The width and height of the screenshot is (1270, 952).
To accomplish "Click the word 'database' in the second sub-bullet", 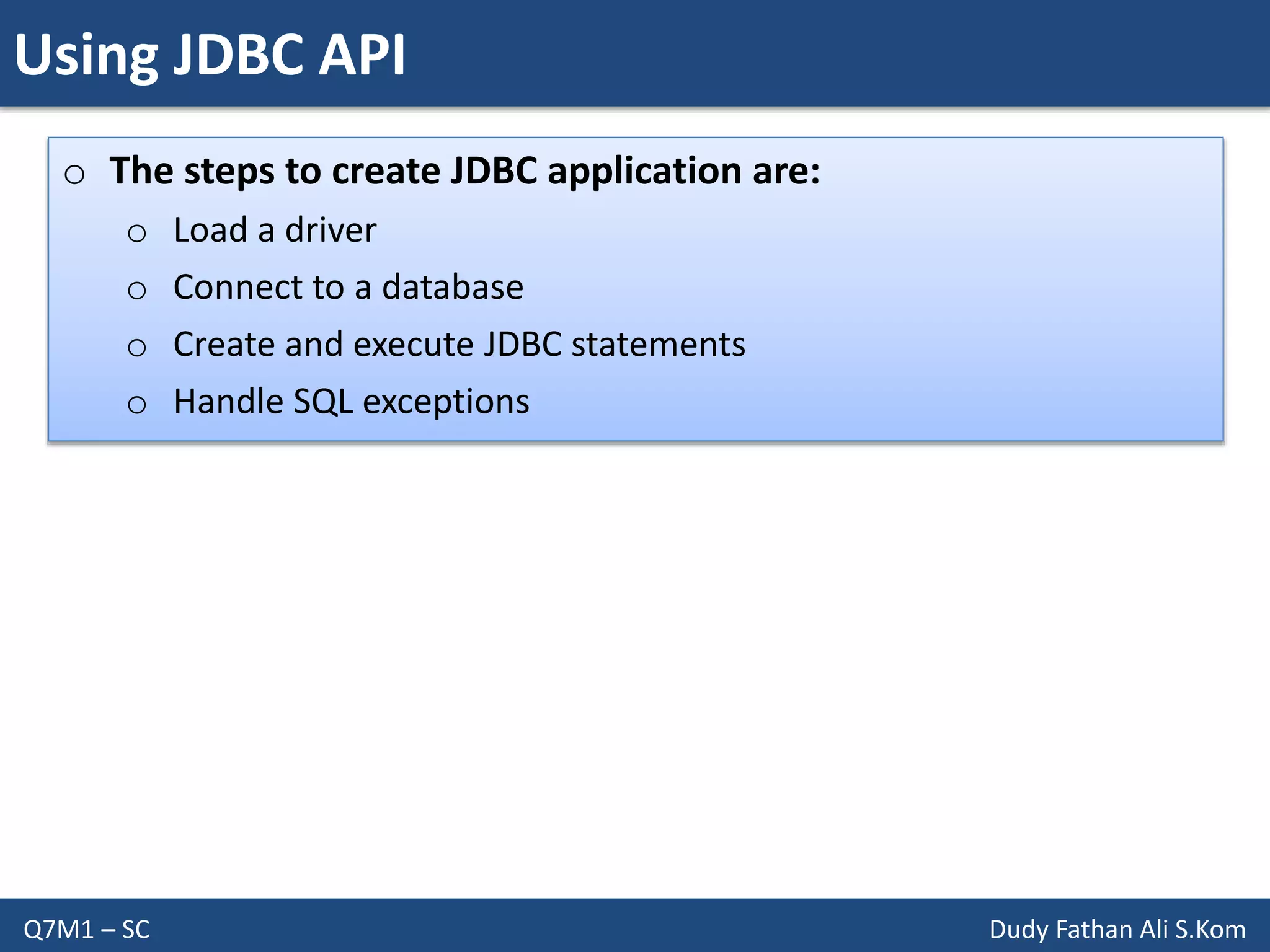I will (452, 287).
